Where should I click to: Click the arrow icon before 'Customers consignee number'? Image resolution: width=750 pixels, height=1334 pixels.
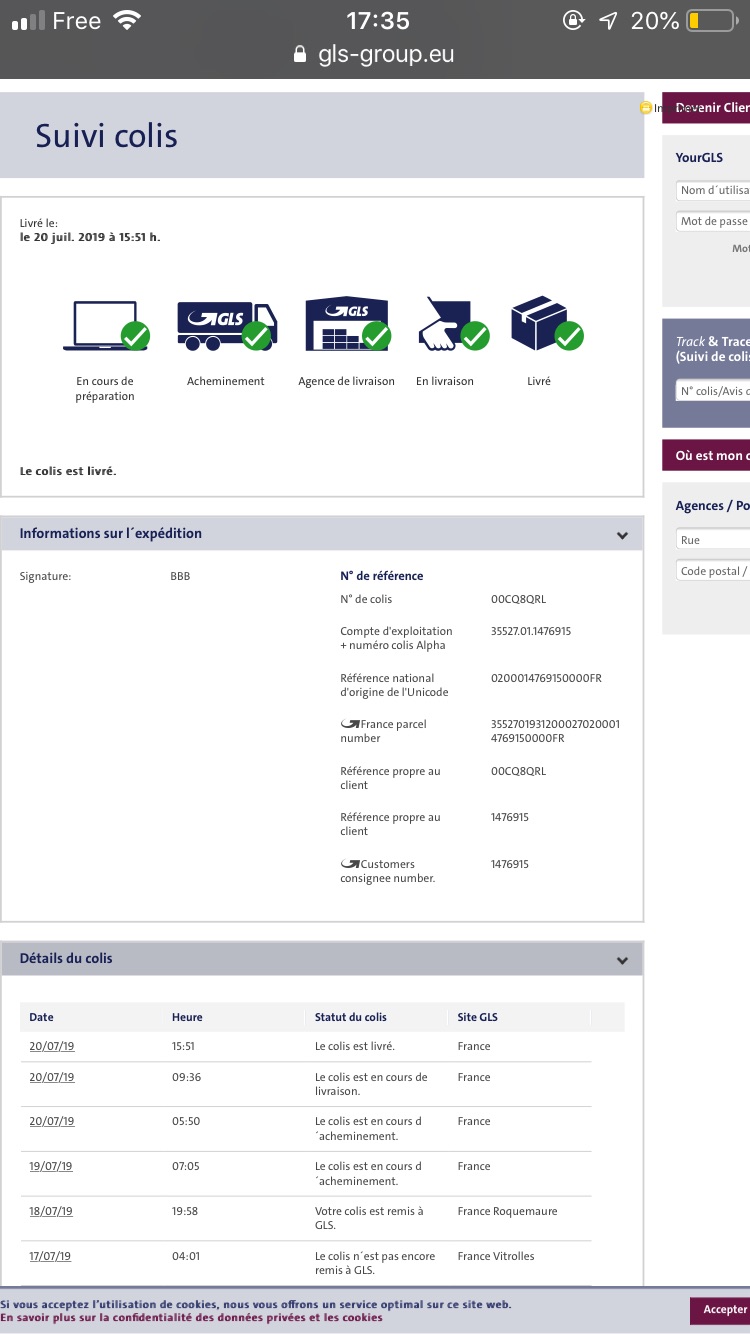pos(350,863)
